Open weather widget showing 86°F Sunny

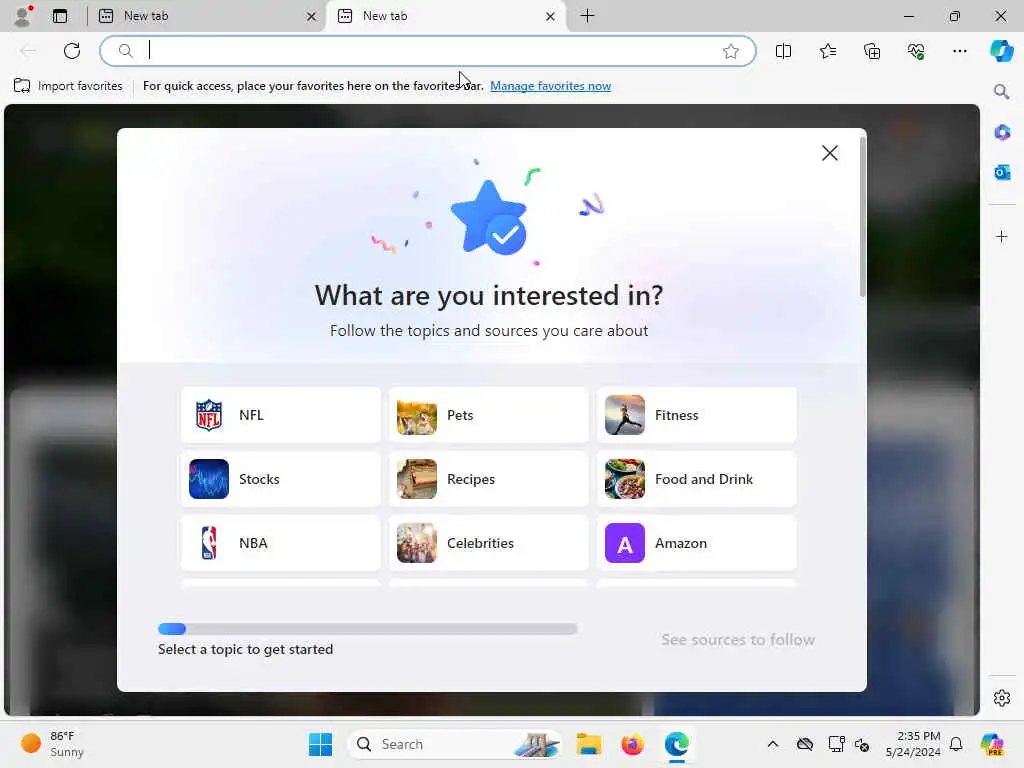[x=52, y=744]
